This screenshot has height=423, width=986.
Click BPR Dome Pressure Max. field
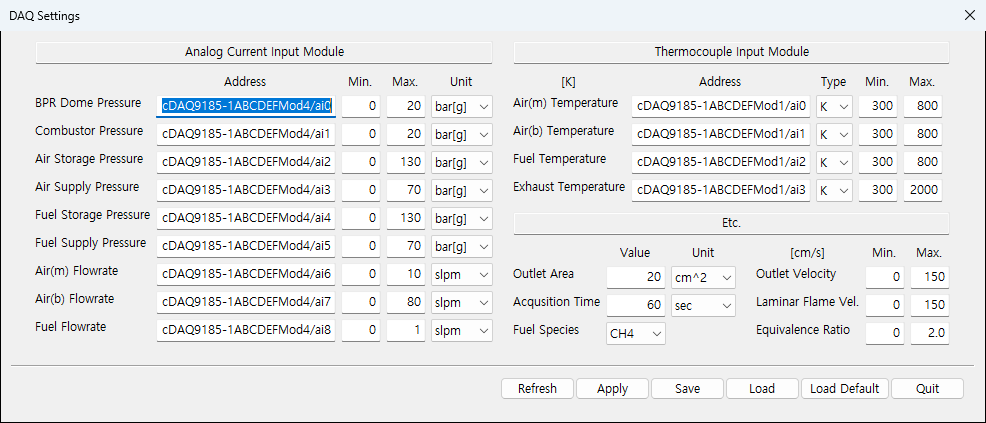(x=406, y=107)
